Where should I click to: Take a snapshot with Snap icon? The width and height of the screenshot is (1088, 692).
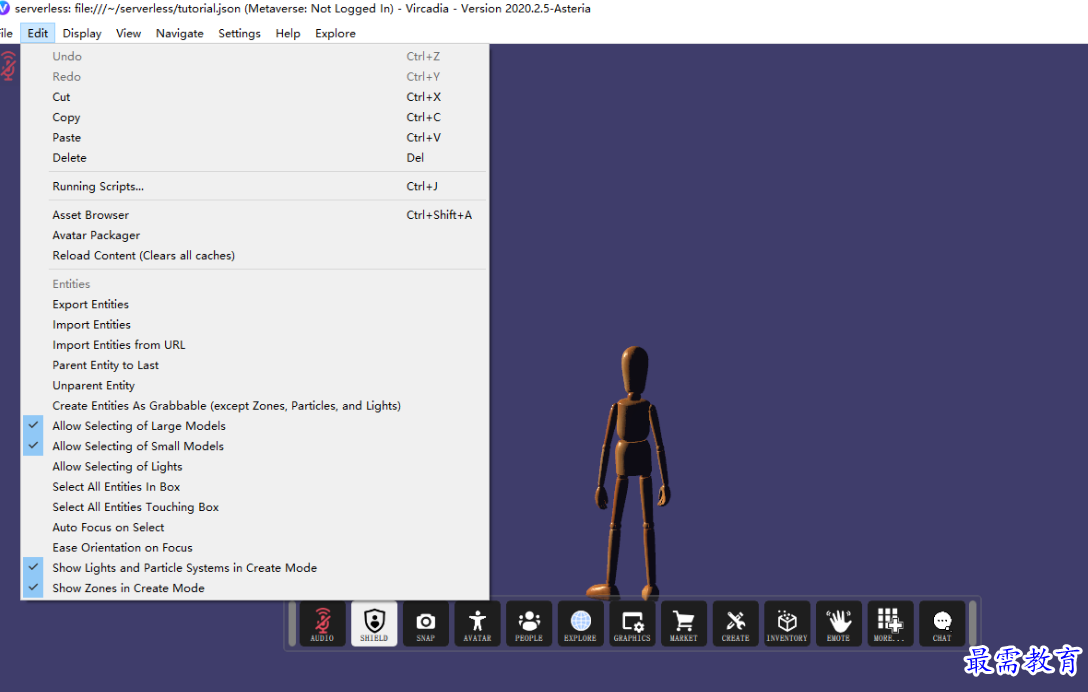coord(425,623)
